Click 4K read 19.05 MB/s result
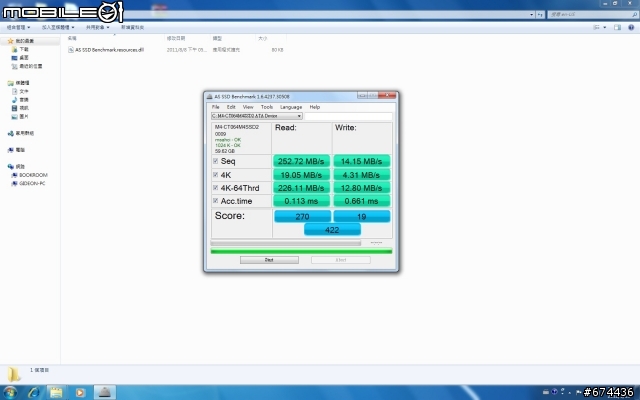 tap(301, 175)
